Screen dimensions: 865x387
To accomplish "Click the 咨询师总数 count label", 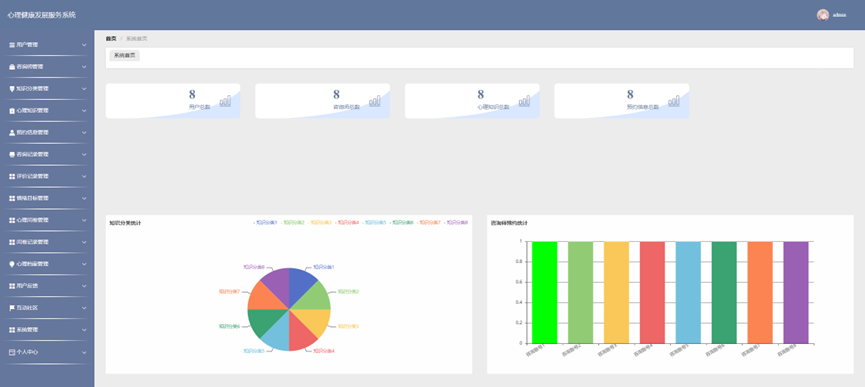I will pyautogui.click(x=346, y=107).
